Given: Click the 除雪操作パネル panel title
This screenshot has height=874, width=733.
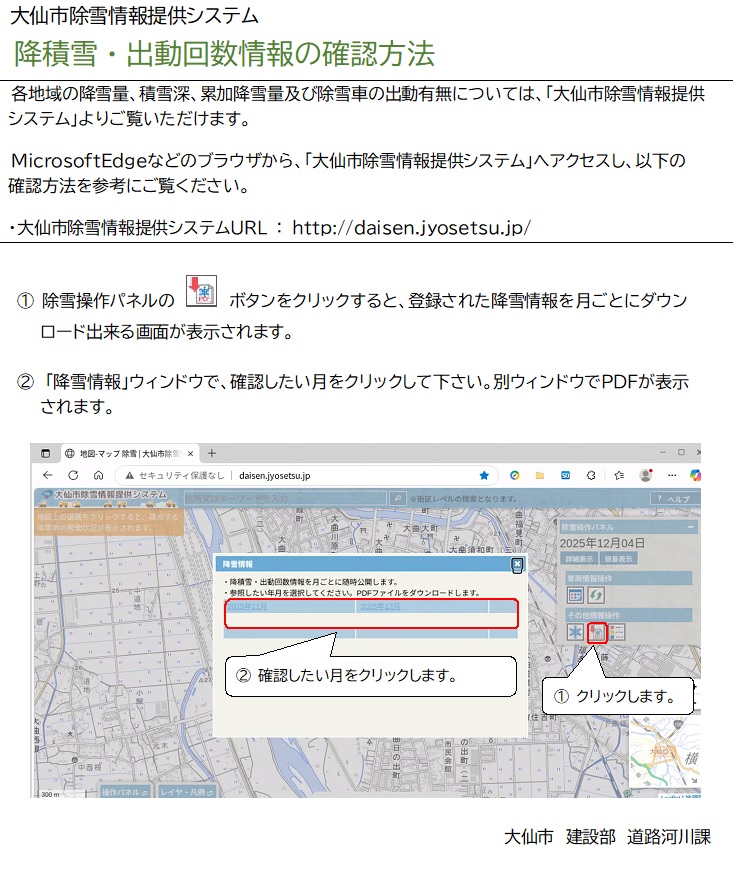Looking at the screenshot, I should [587, 527].
